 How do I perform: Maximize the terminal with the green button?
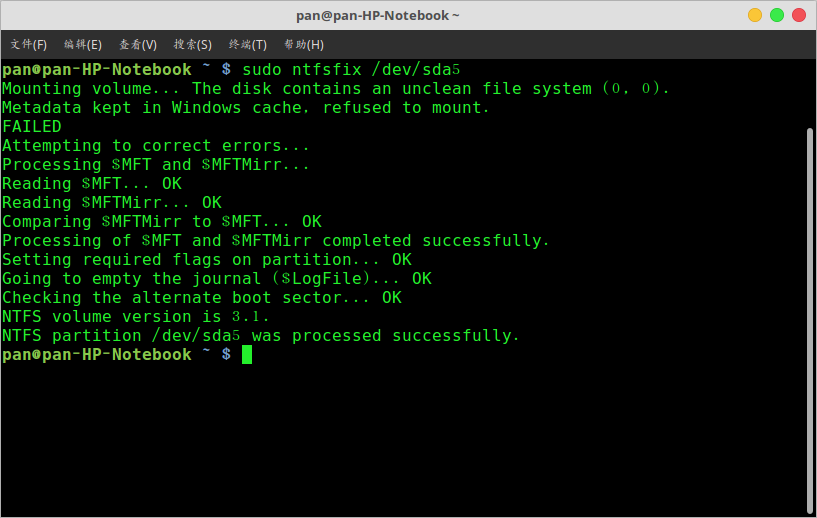777,15
